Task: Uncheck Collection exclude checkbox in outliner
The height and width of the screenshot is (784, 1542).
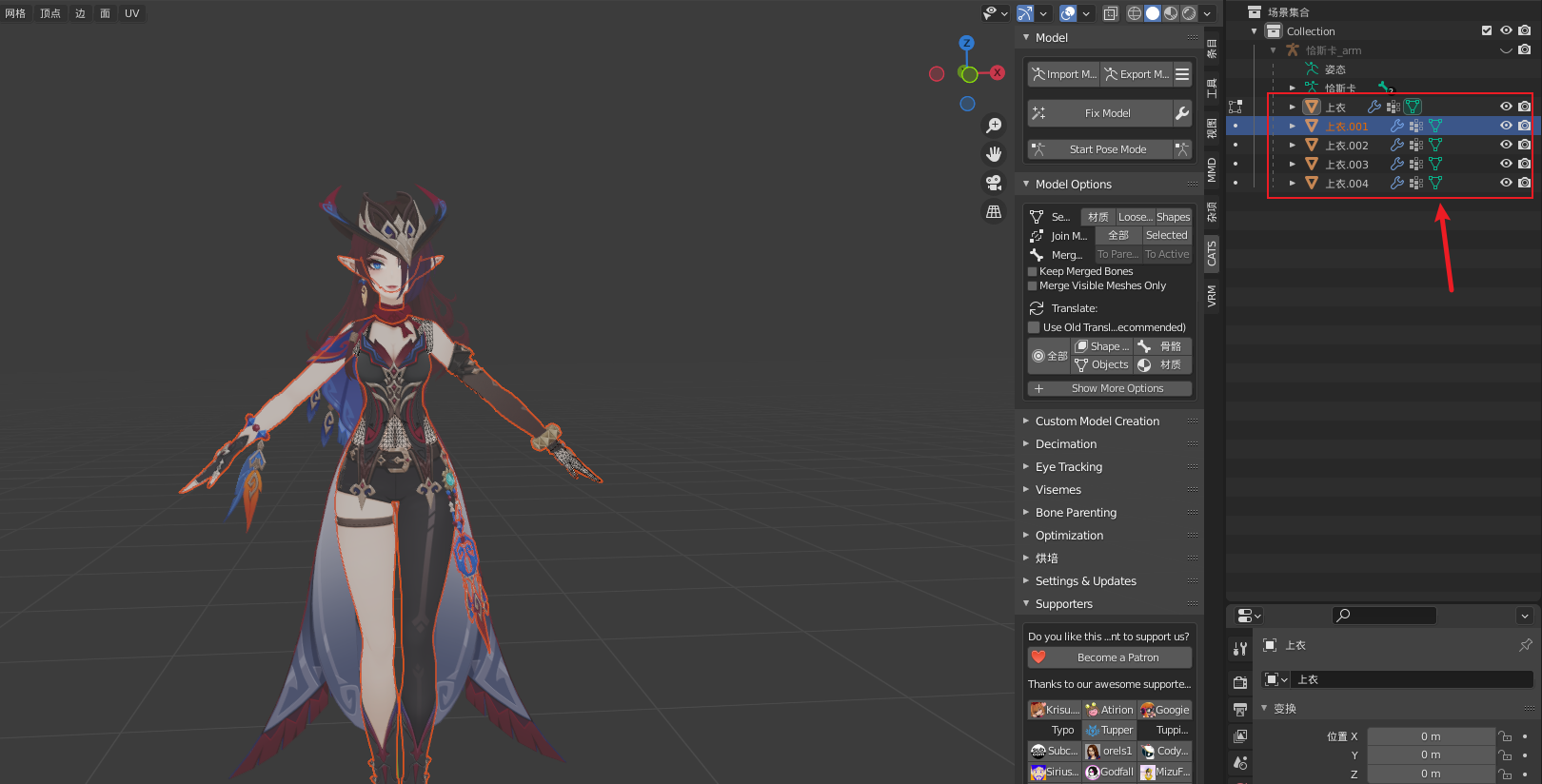Action: click(x=1487, y=30)
